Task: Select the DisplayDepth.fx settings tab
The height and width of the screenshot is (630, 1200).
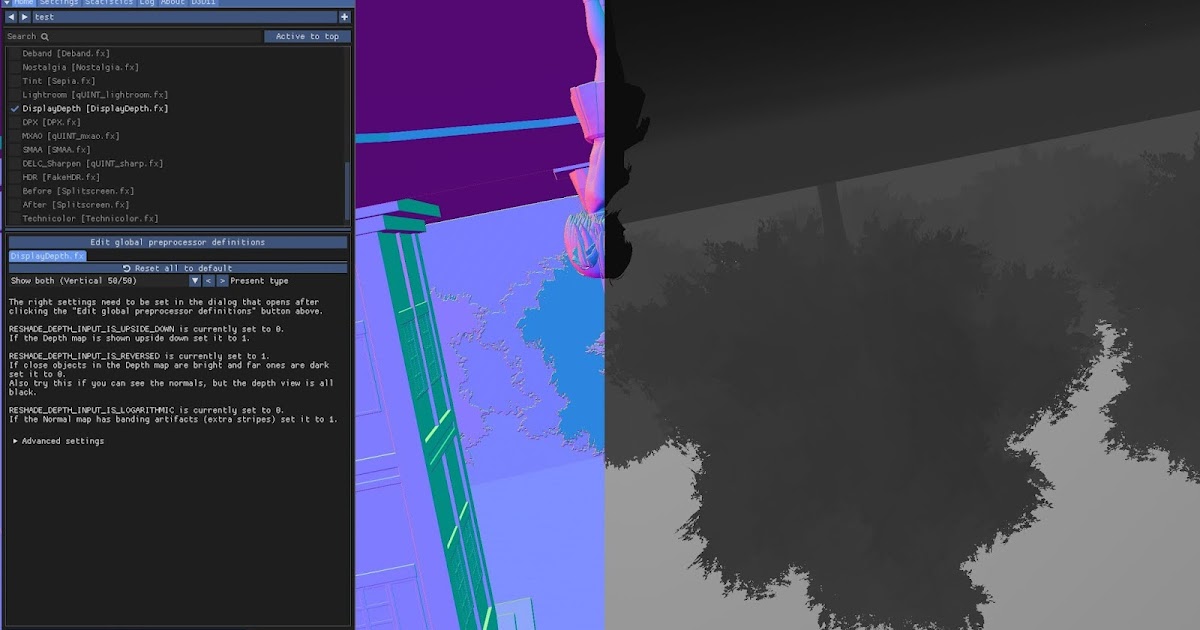Action: pos(45,256)
